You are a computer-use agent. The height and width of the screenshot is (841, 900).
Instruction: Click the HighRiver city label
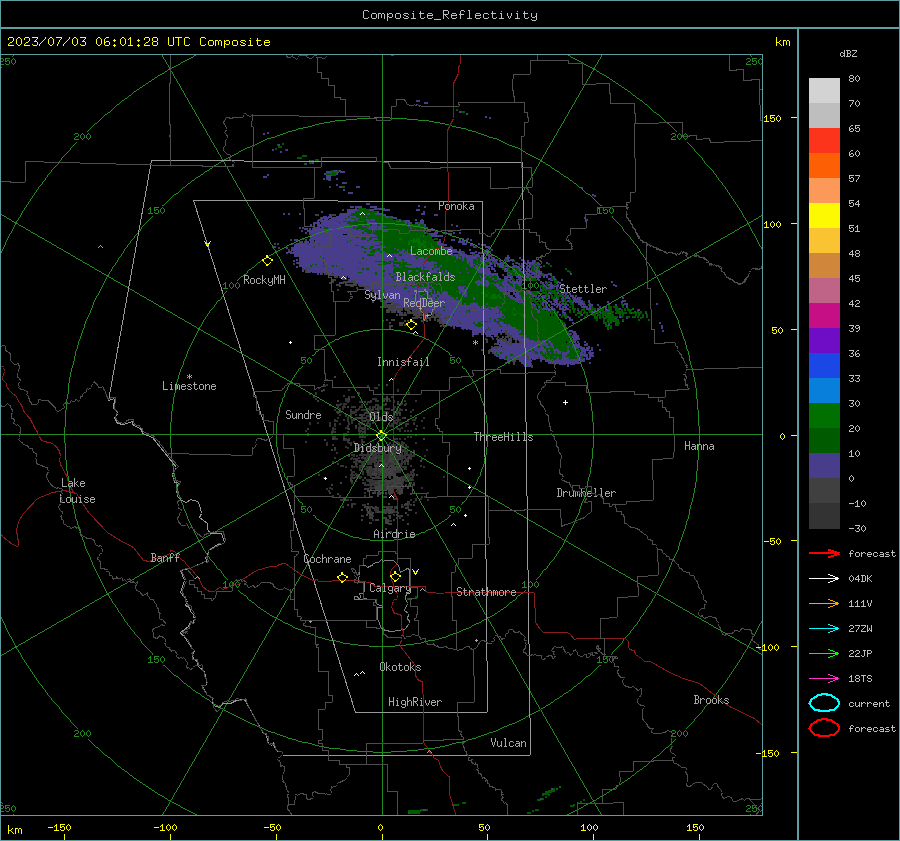tap(415, 702)
